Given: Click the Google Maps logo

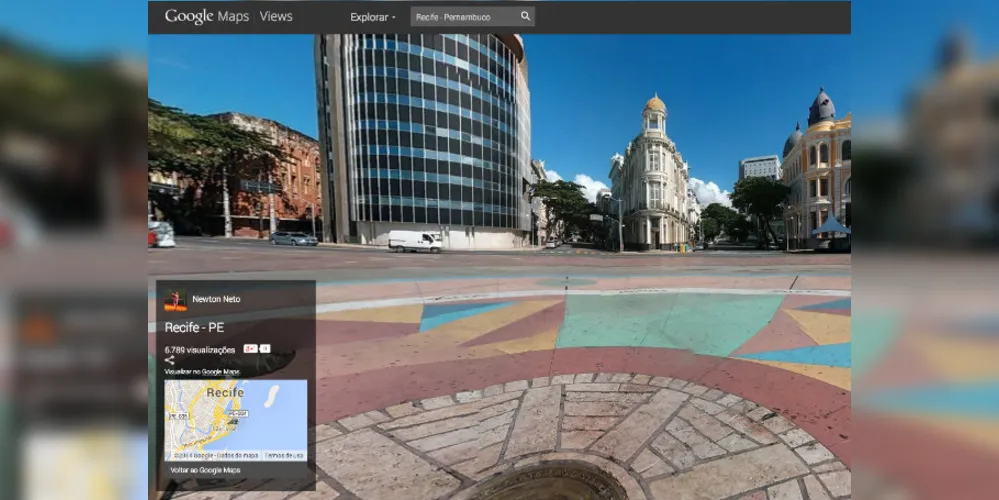Looking at the screenshot, I should pos(206,17).
